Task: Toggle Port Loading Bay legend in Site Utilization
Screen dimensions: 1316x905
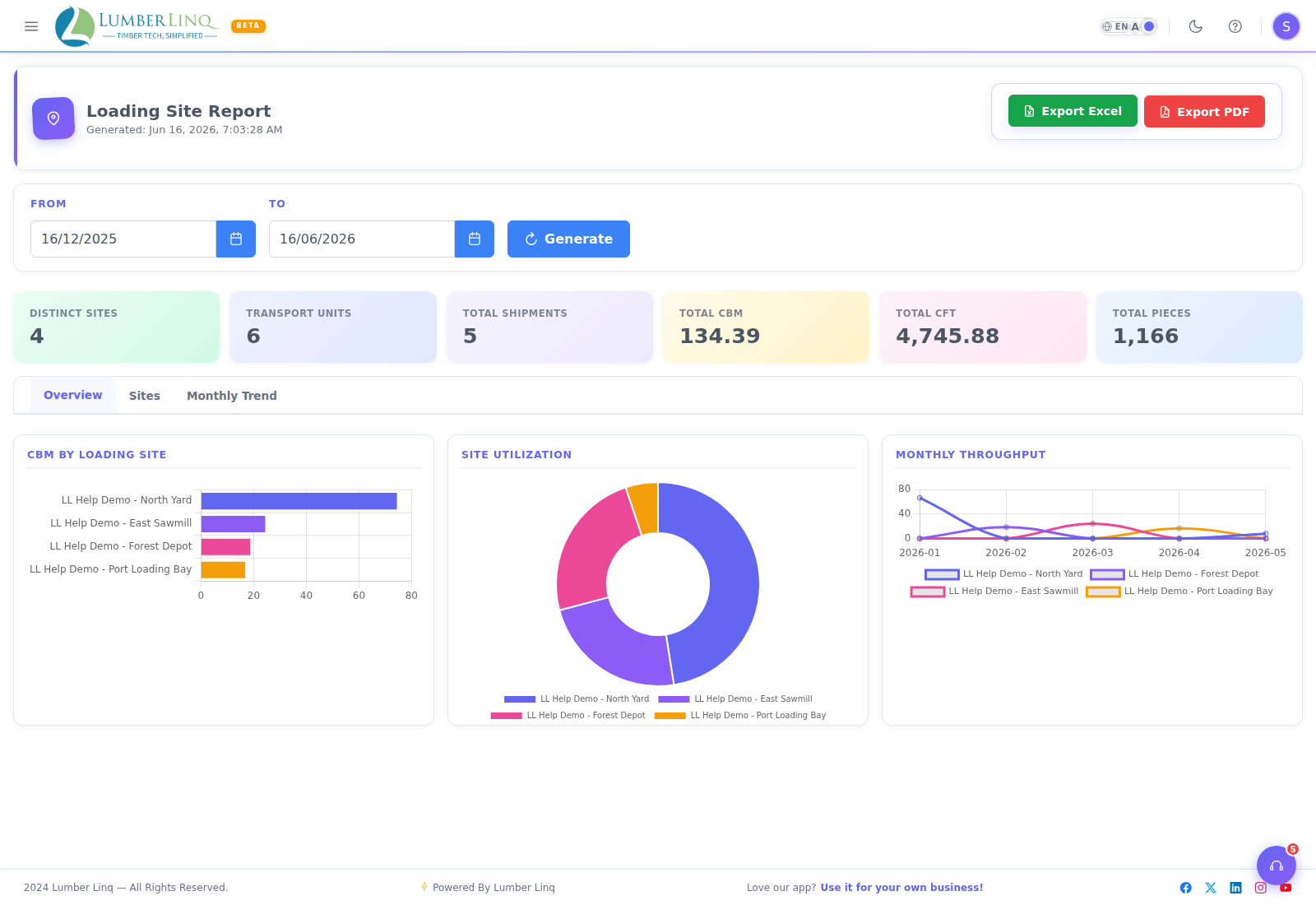Action: [x=740, y=715]
